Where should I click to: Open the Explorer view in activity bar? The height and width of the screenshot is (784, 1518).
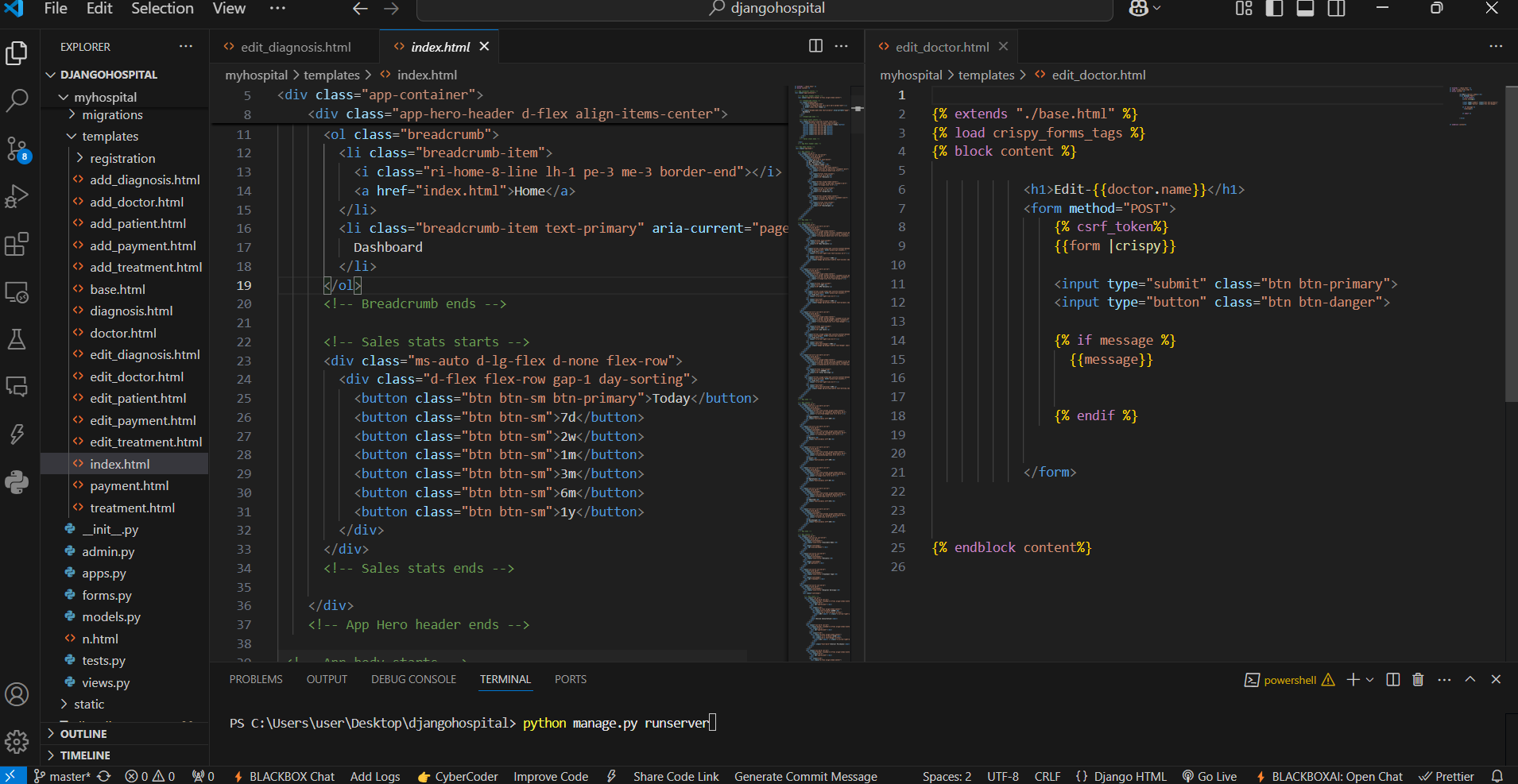tap(17, 53)
